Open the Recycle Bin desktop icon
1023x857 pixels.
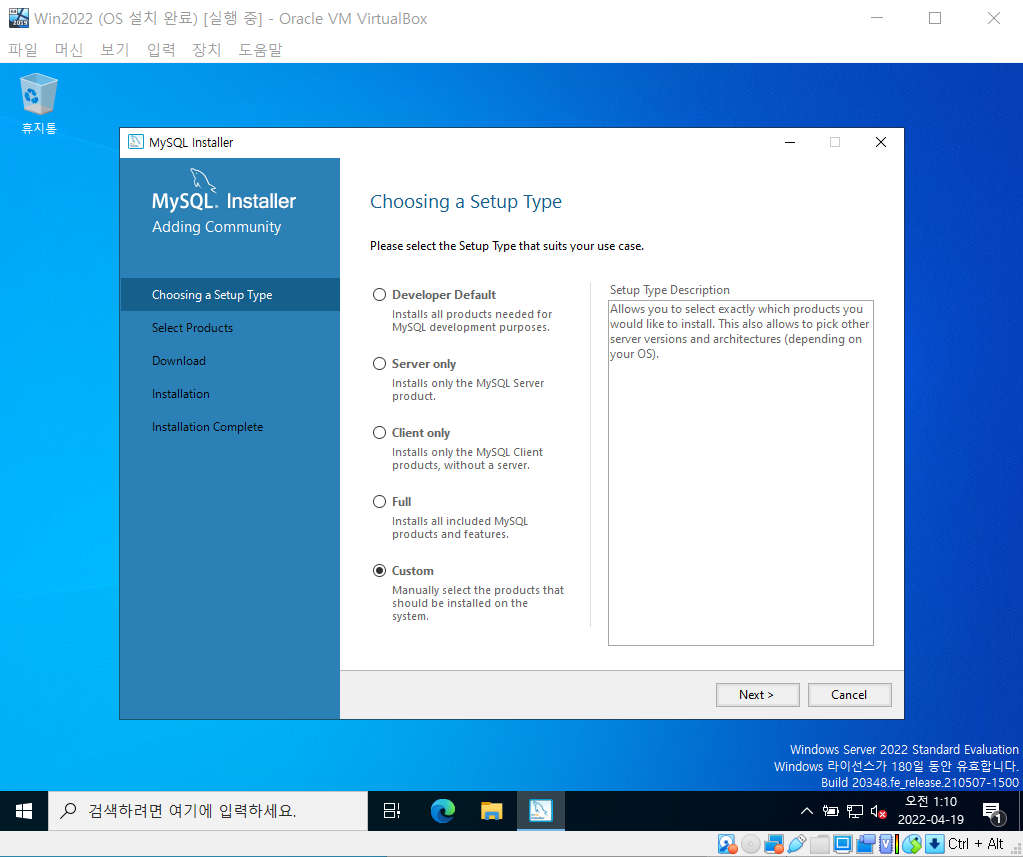(38, 103)
